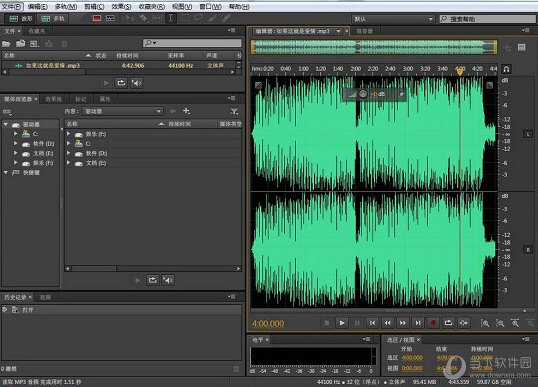Switch to the 标记 tab
The image size is (538, 387).
pos(81,99)
